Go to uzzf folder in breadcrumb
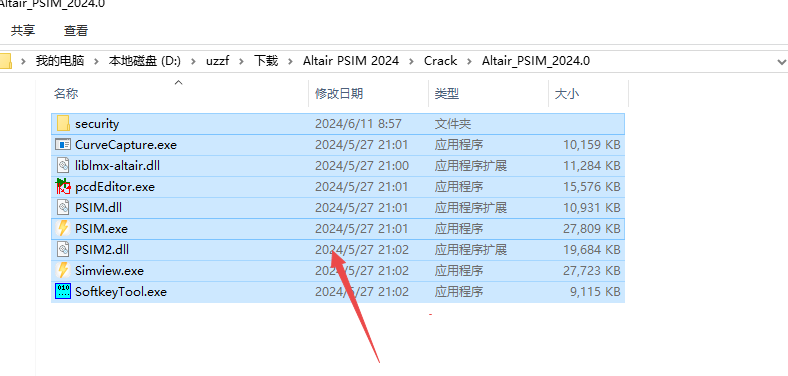 pos(217,61)
